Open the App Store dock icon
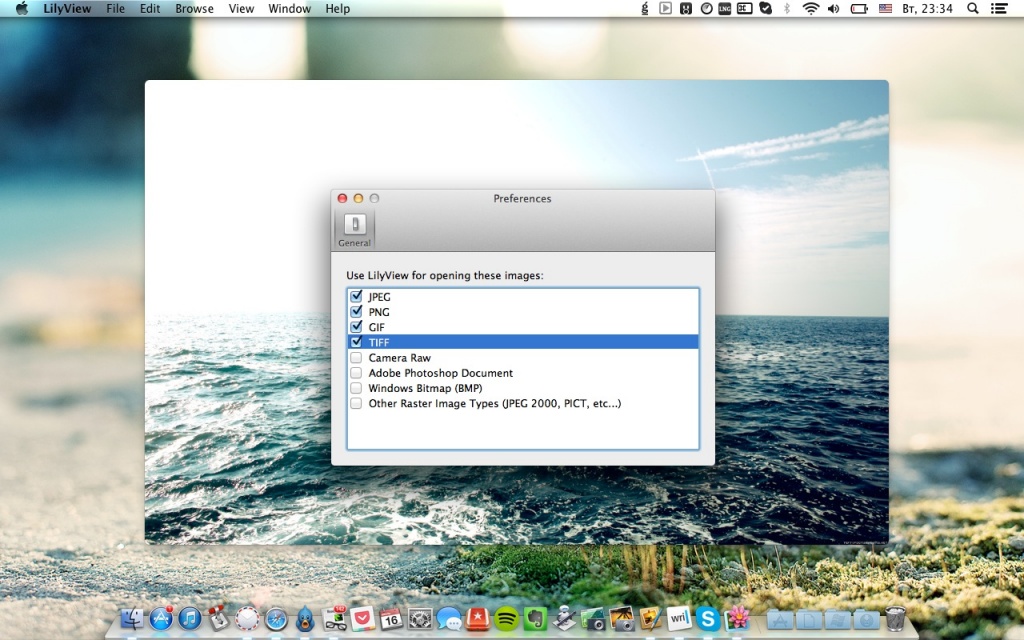Image resolution: width=1024 pixels, height=640 pixels. tap(161, 619)
